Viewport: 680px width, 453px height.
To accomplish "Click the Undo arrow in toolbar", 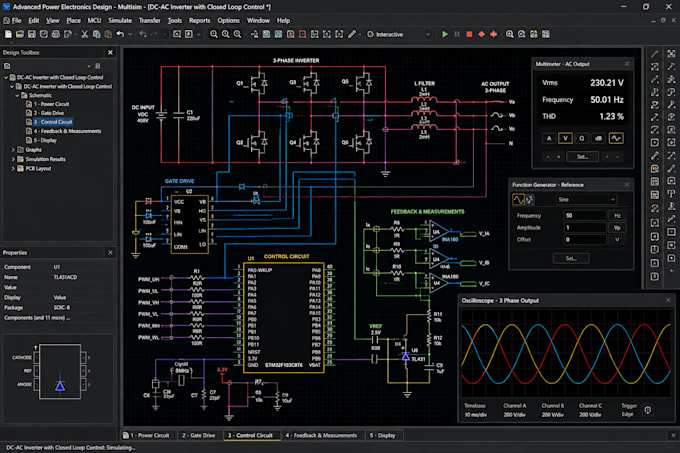I will point(120,34).
